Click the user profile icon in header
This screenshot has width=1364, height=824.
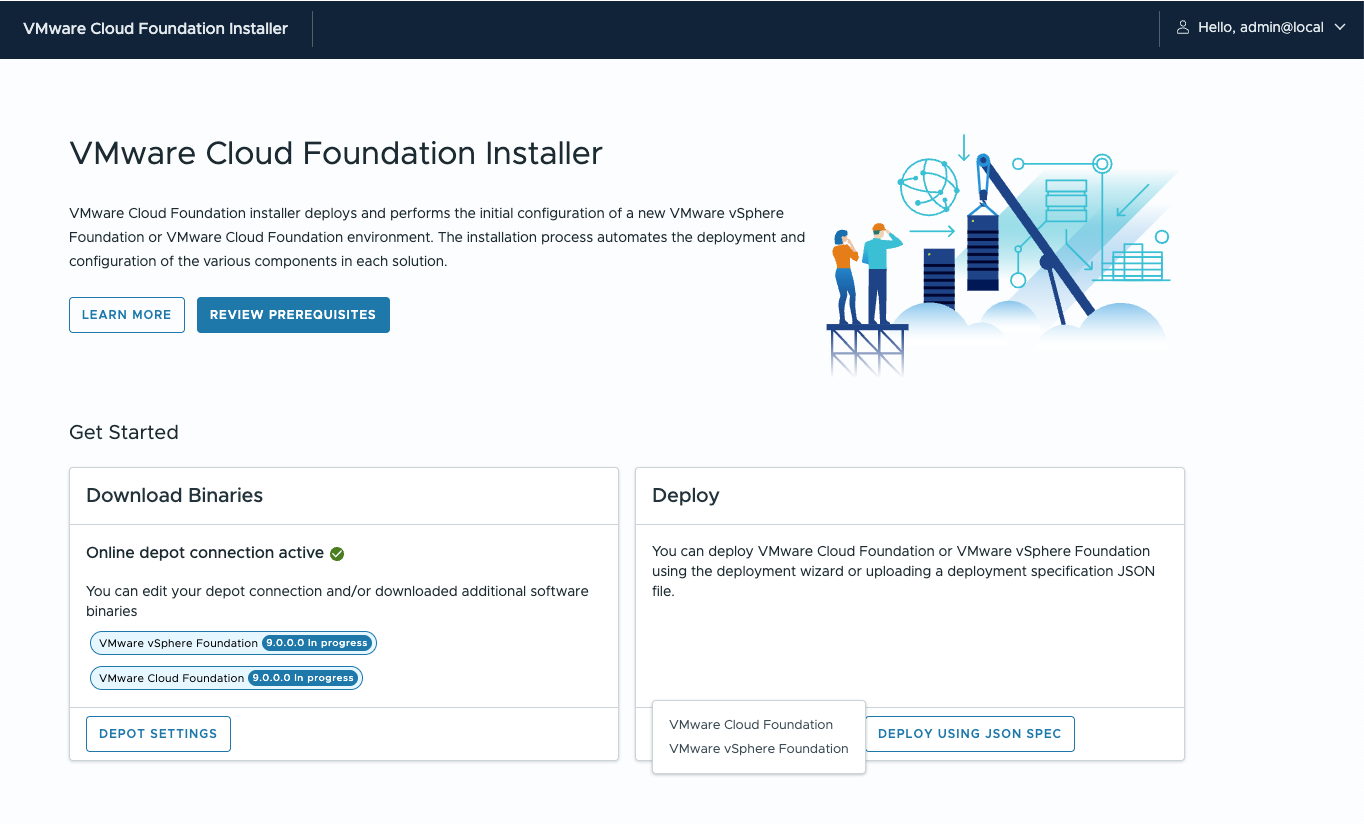click(1183, 28)
